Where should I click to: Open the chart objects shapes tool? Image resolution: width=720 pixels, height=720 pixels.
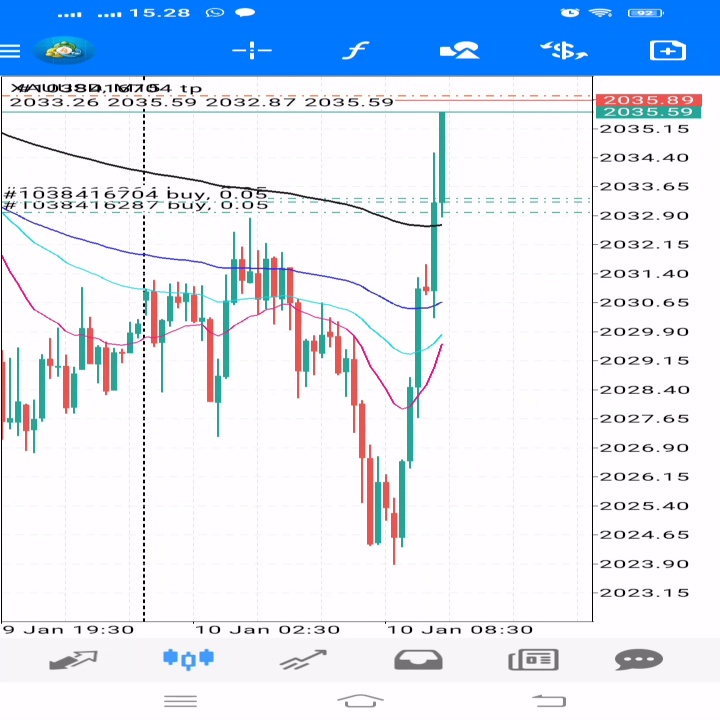click(460, 50)
